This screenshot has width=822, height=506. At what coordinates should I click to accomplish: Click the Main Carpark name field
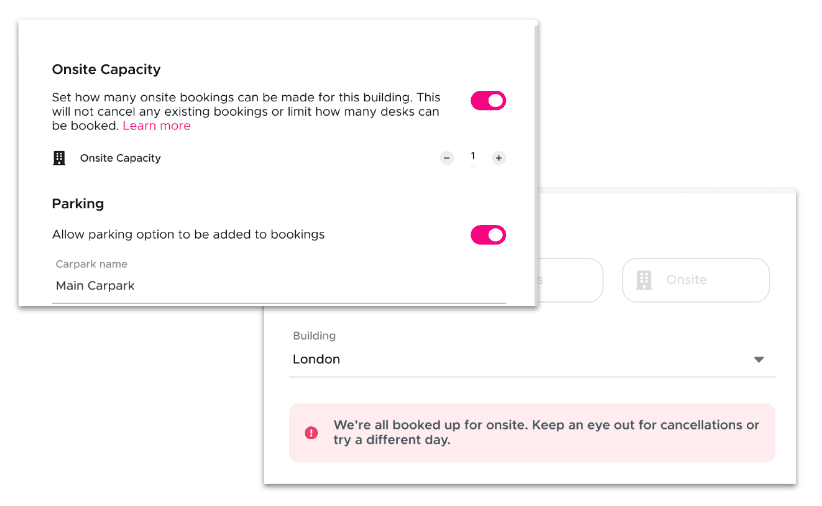pos(279,286)
